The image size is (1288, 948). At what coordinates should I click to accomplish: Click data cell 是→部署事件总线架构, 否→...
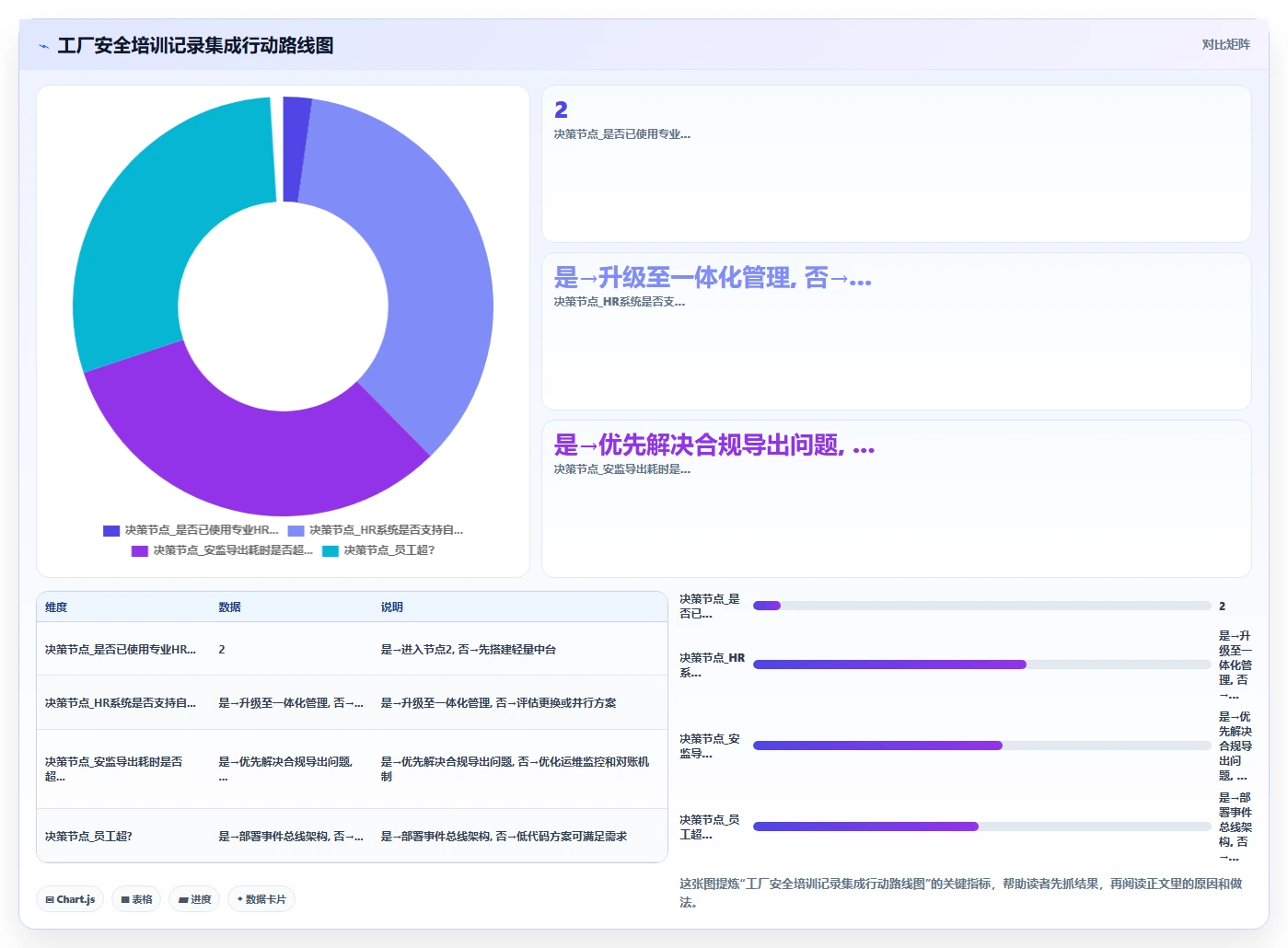291,837
